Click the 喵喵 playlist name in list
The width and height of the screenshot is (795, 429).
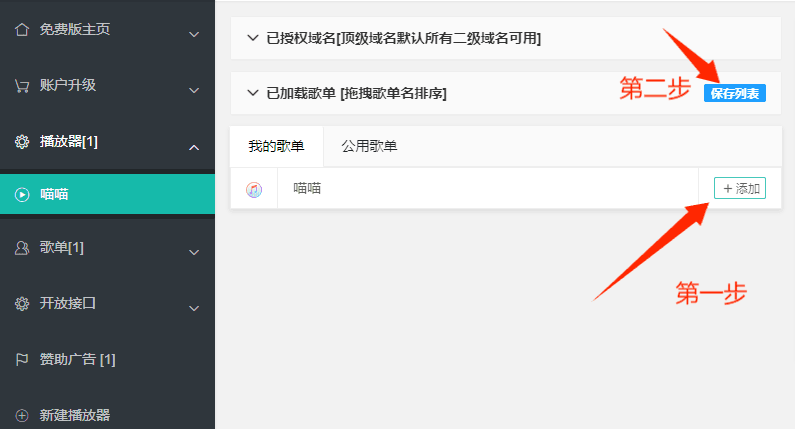coord(307,188)
